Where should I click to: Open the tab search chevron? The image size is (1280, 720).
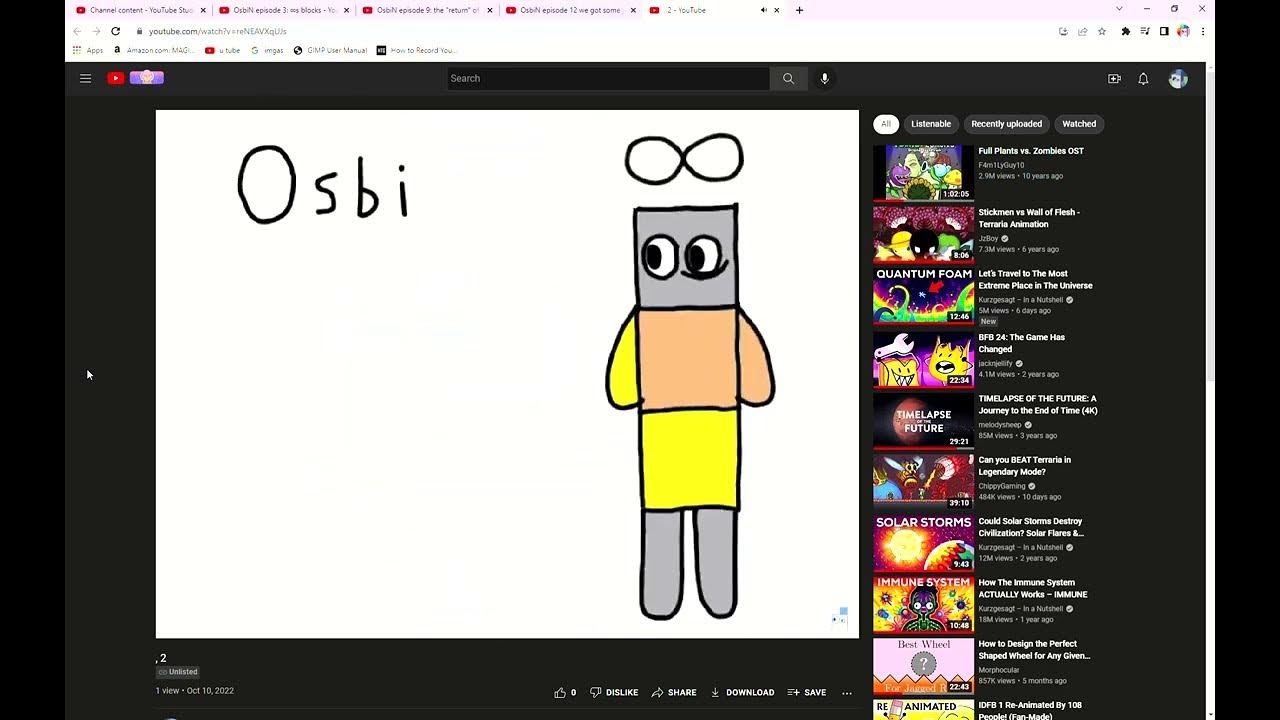[x=1118, y=9]
